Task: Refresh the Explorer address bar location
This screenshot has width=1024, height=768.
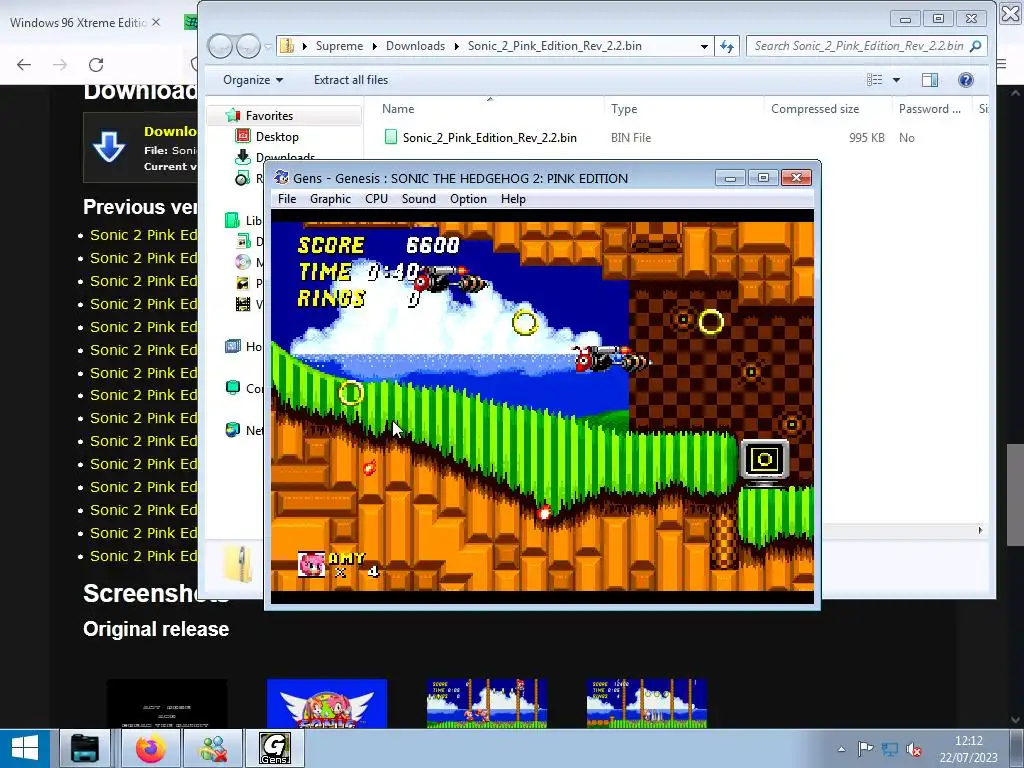Action: pyautogui.click(x=727, y=46)
